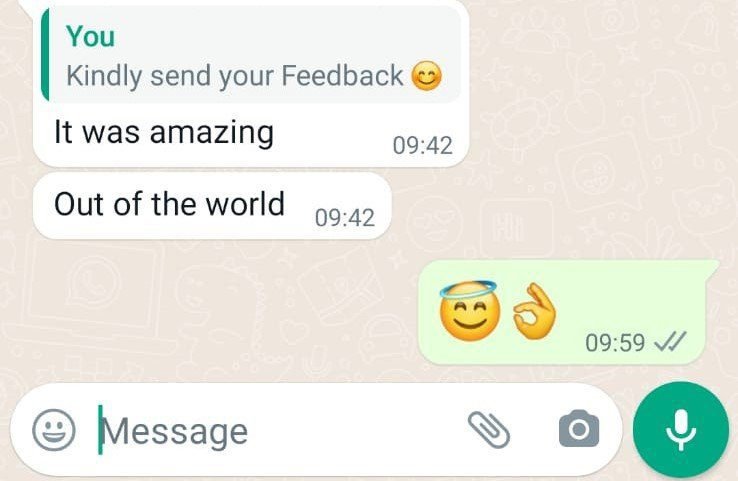
Task: Open the emoji picker in message bar
Action: (54, 430)
